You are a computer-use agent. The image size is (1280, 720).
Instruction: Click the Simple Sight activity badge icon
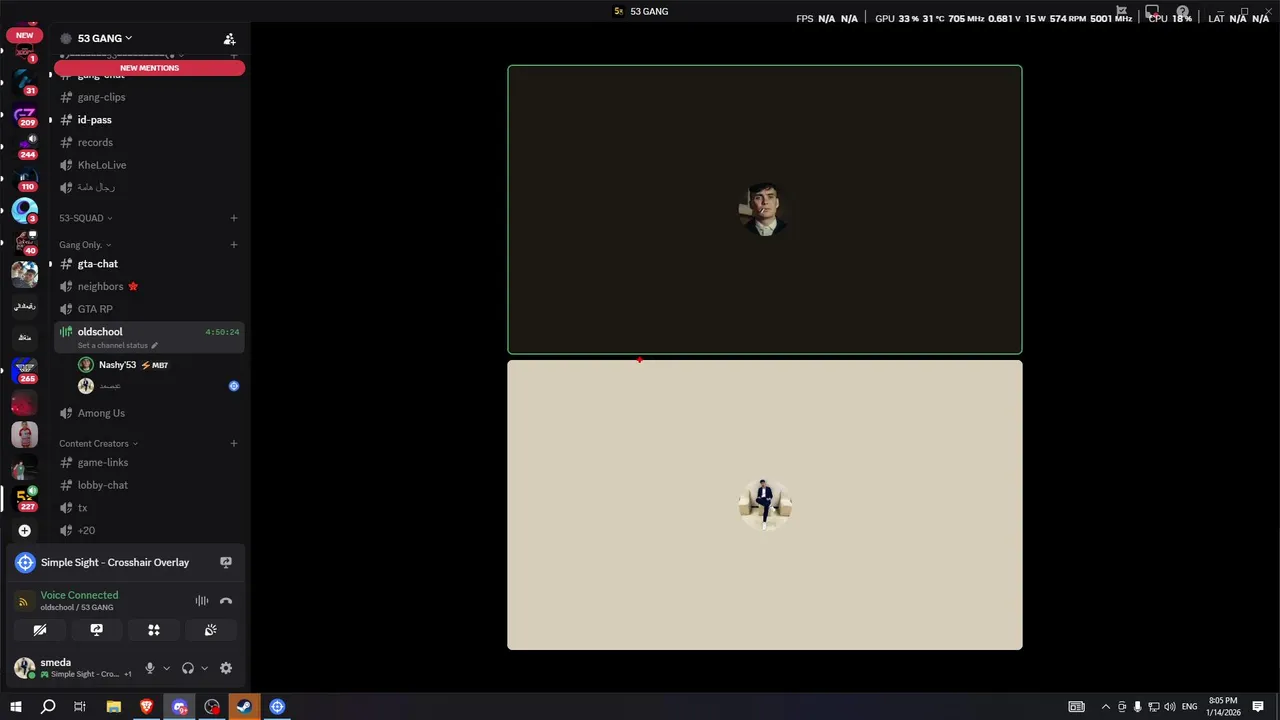234,386
